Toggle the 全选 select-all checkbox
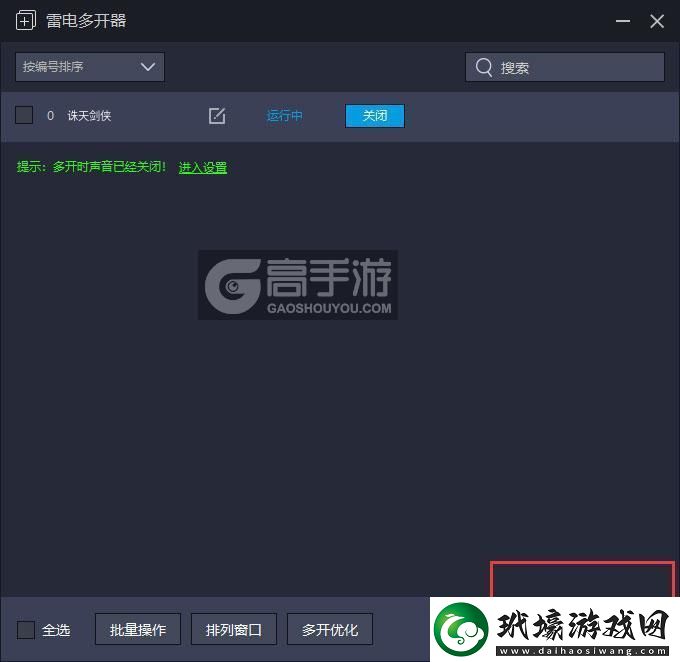This screenshot has width=680, height=662. (x=26, y=629)
